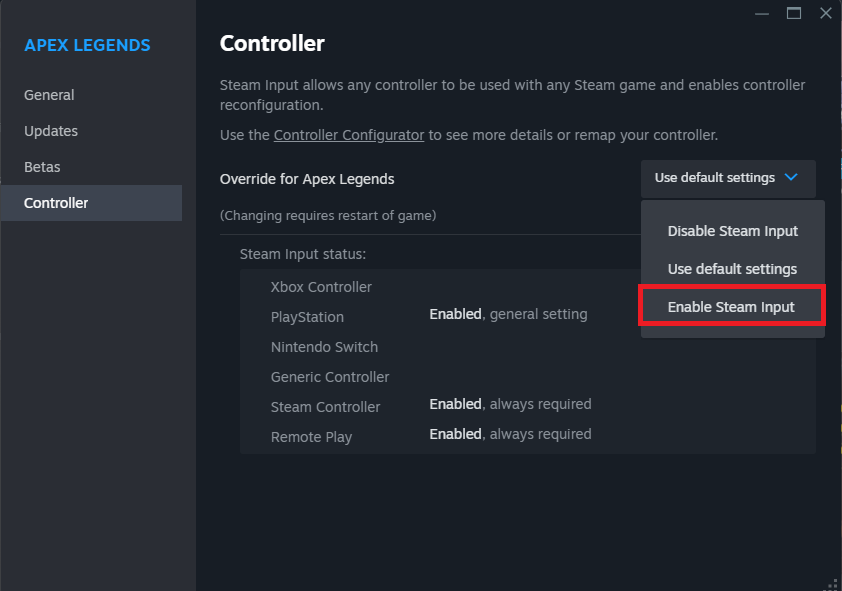Click the Xbox Controller status row
This screenshot has height=591, width=842.
click(x=321, y=287)
